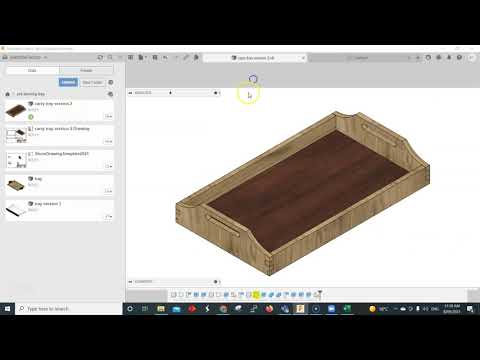
Task: Click the green status badge on carry tray version 3
Action: click(31, 117)
